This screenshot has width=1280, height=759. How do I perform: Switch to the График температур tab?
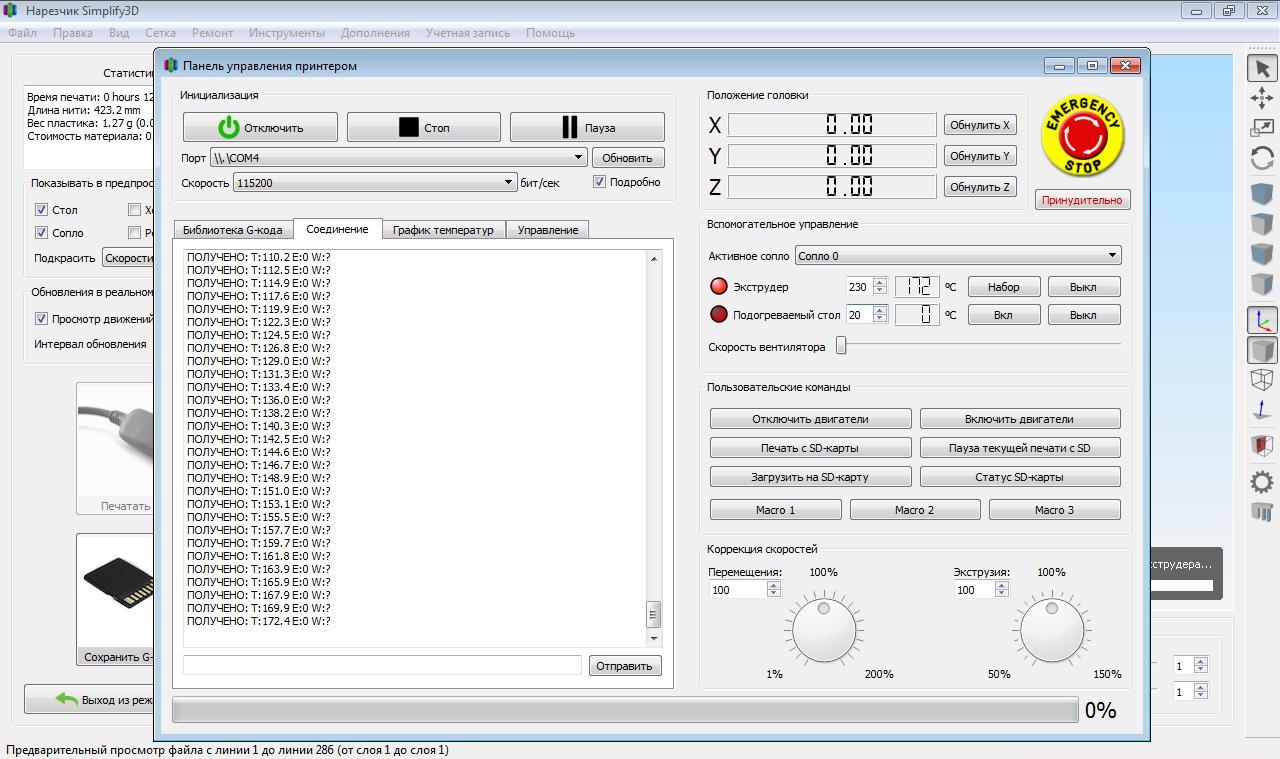[443, 230]
